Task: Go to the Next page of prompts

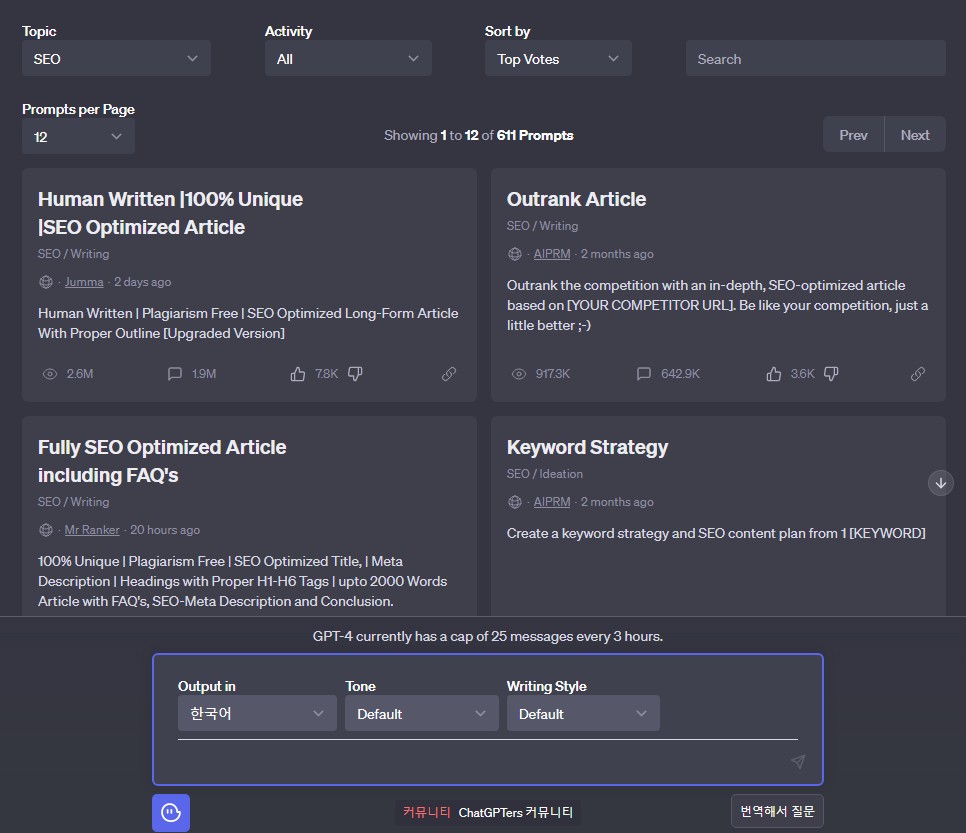Action: pyautogui.click(x=915, y=134)
